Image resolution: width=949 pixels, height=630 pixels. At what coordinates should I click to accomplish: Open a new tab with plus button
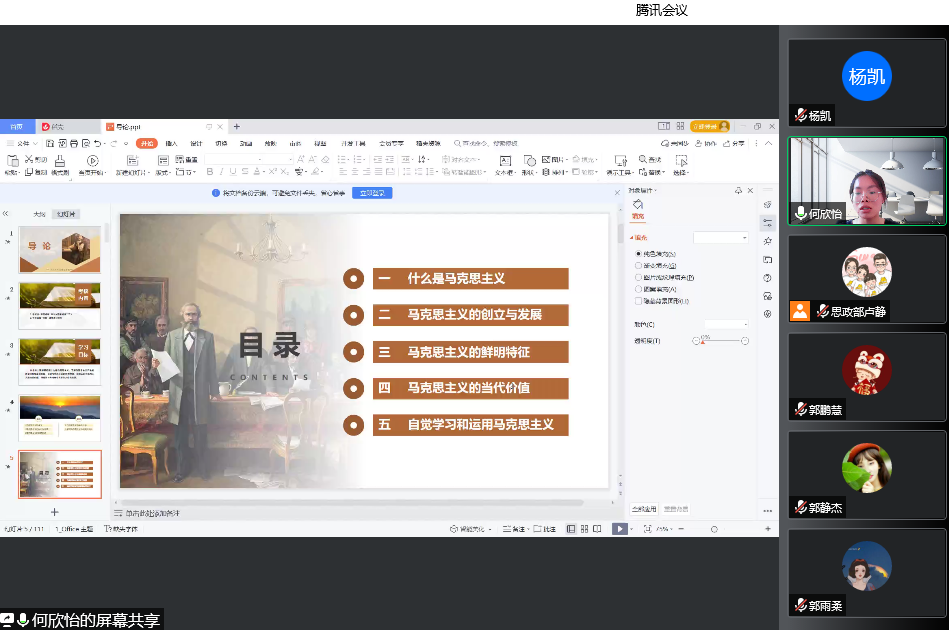pos(237,126)
